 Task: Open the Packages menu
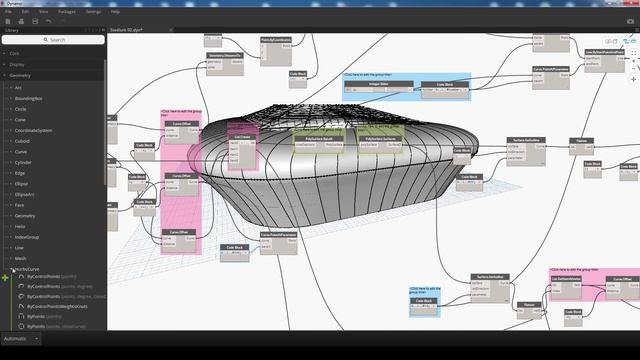tap(67, 12)
